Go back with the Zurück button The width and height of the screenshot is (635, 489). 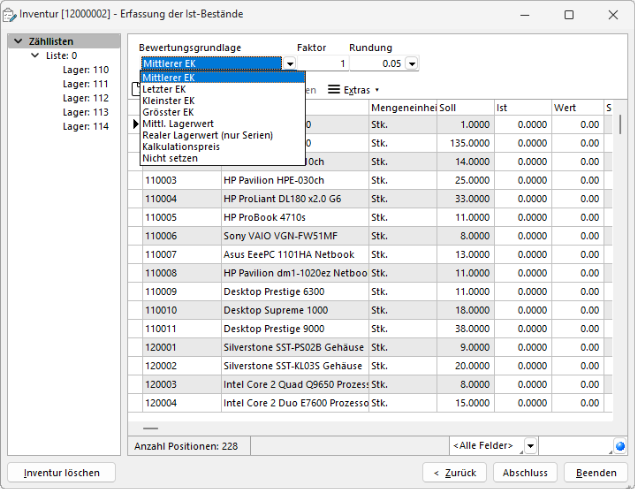454,472
